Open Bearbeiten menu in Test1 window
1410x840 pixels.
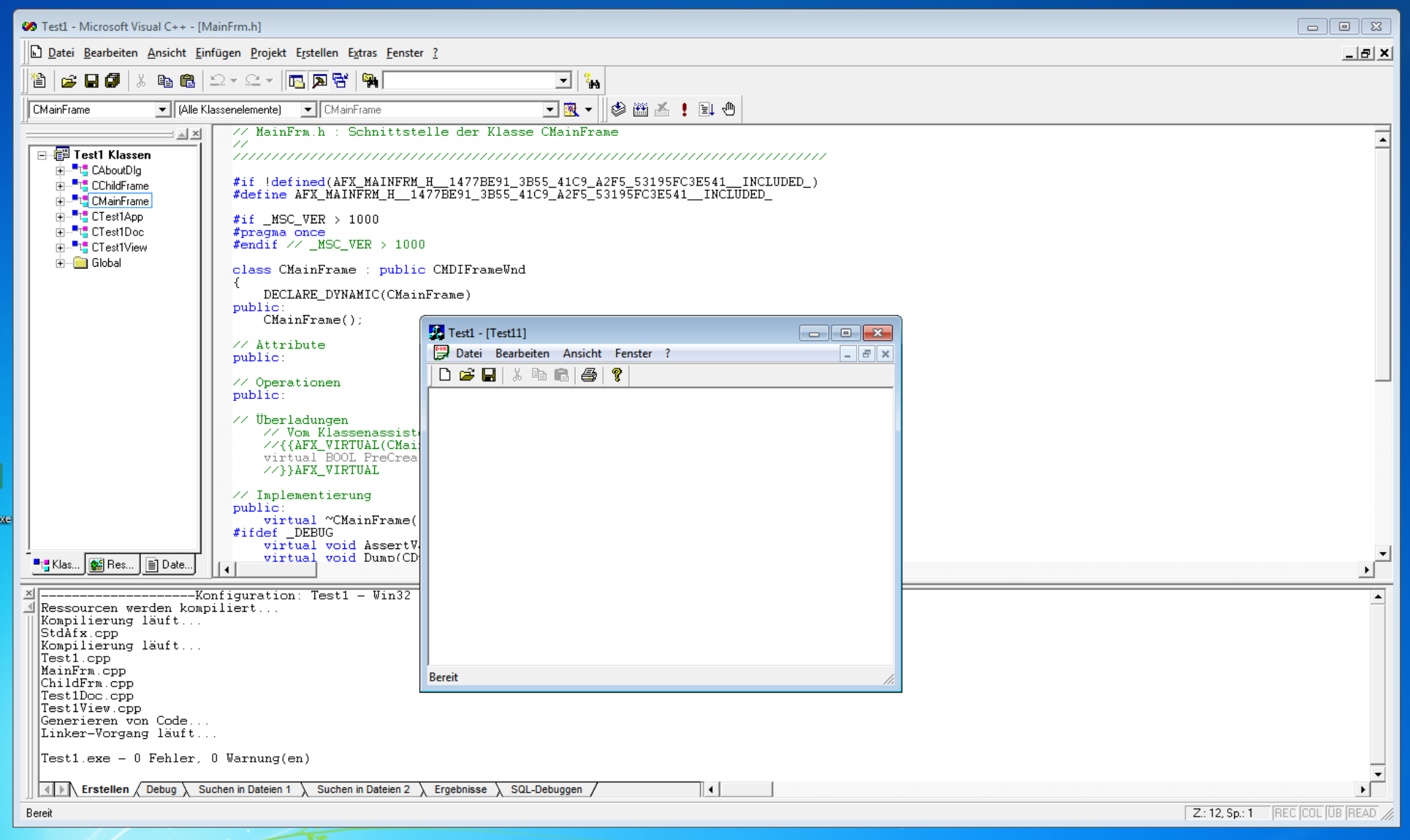(x=522, y=353)
